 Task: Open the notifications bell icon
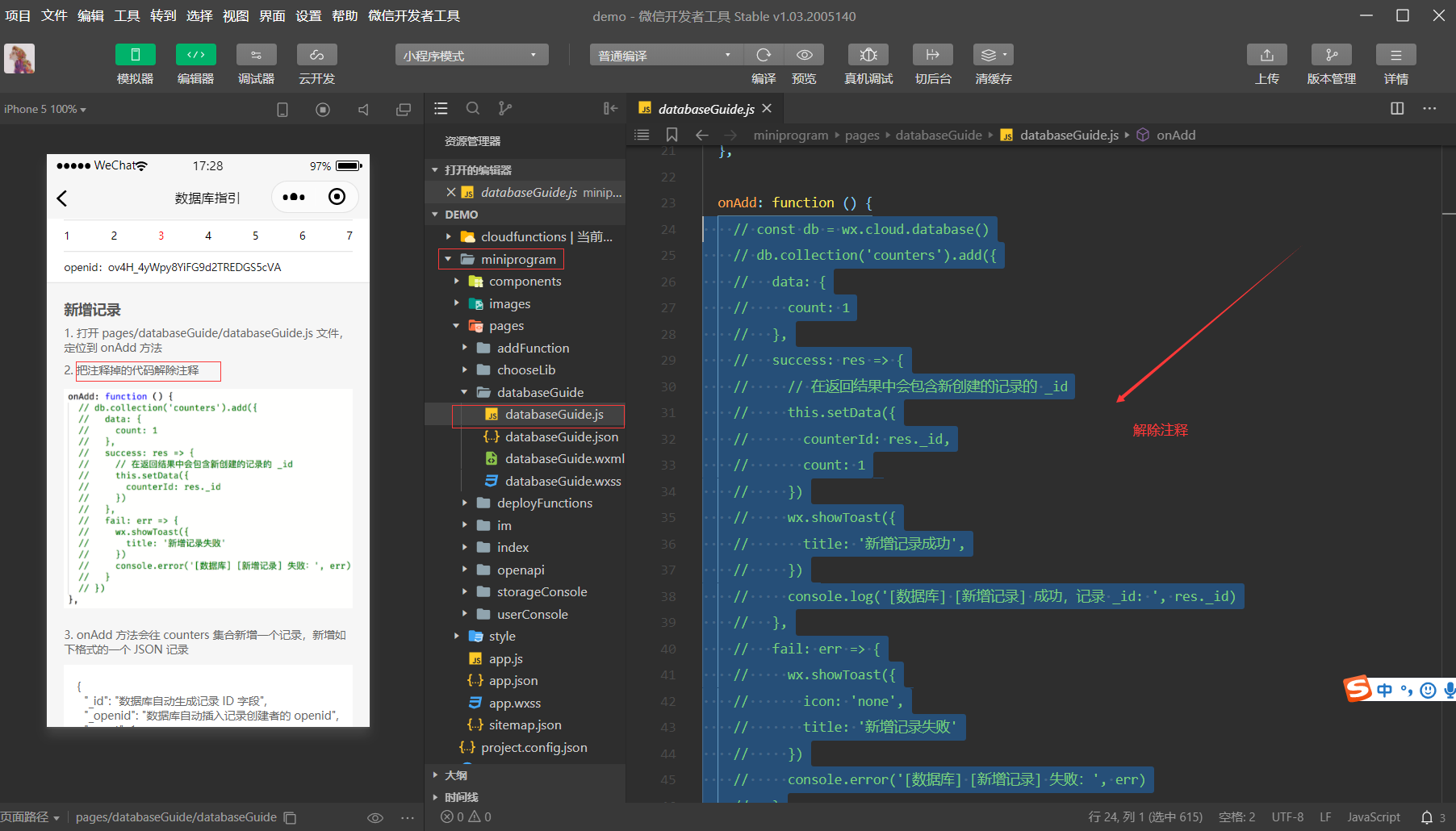(x=1427, y=817)
